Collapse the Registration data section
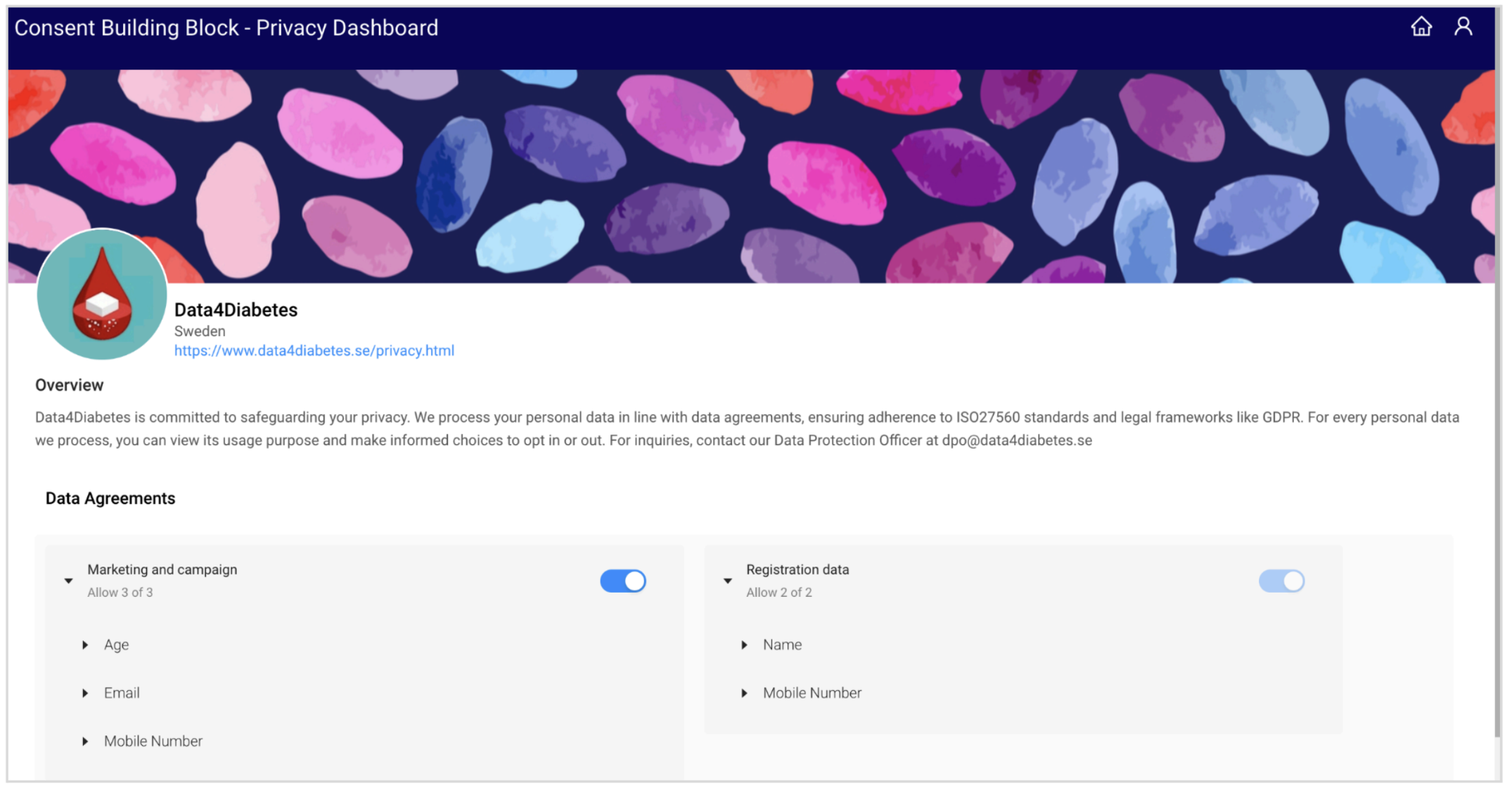This screenshot has width=1512, height=793. point(728,581)
